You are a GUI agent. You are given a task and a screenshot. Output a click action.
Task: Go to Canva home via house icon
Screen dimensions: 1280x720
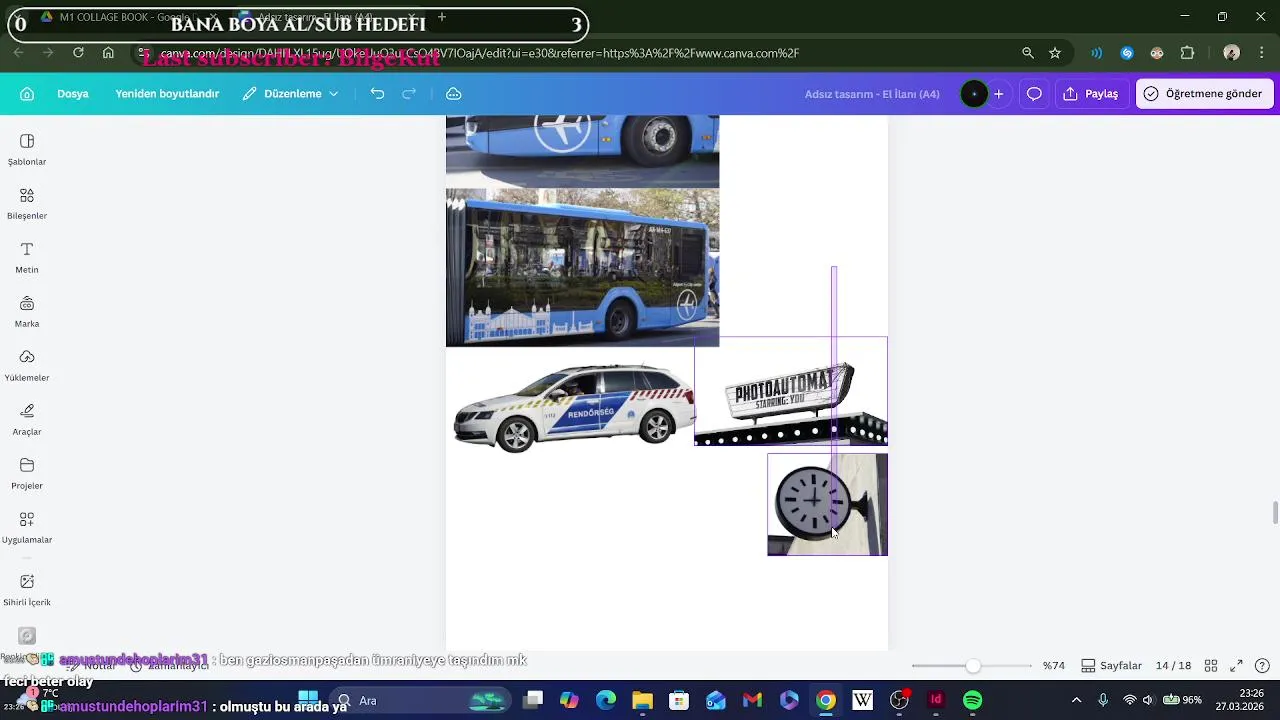click(27, 94)
